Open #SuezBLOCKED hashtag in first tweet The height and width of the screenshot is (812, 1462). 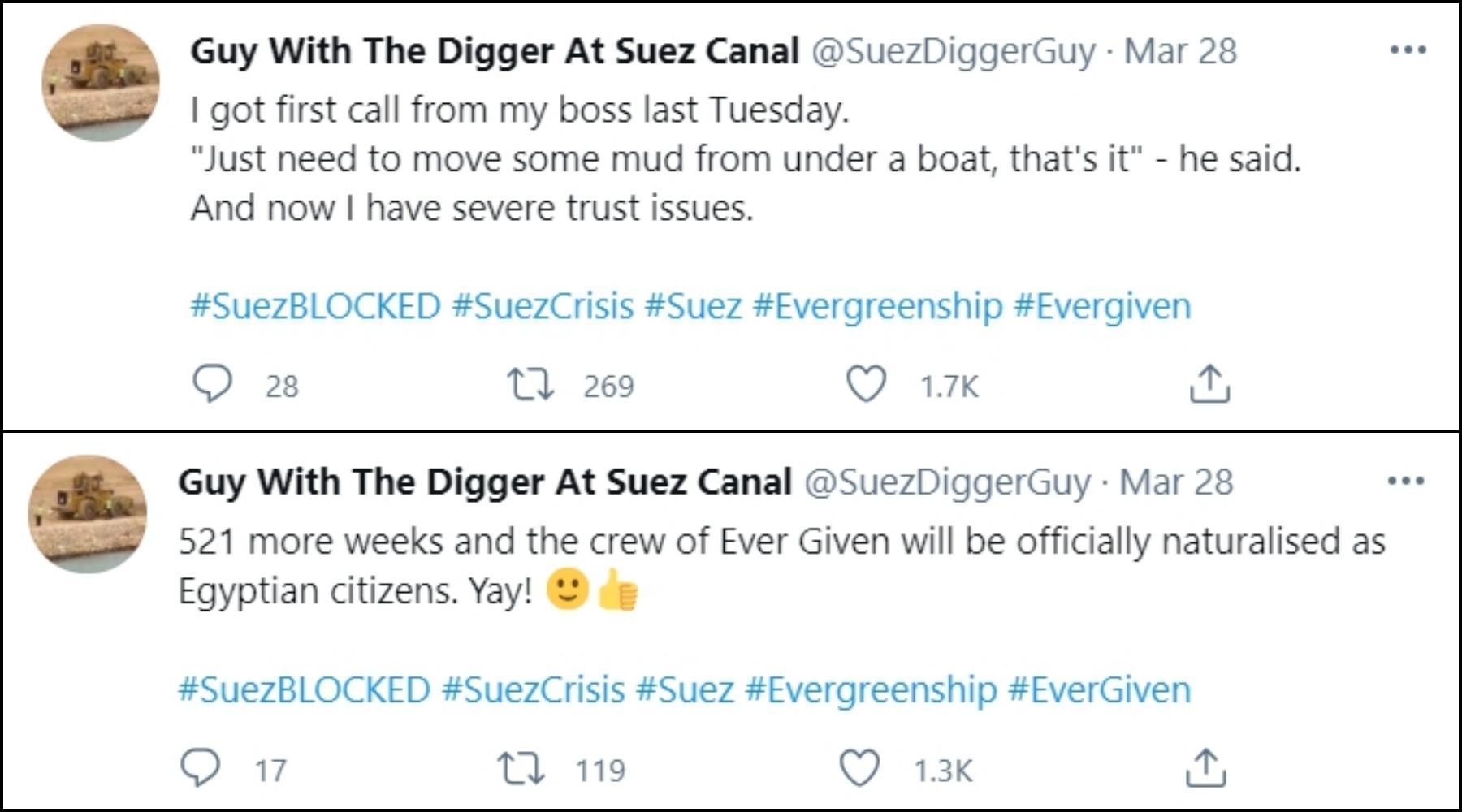coord(316,307)
